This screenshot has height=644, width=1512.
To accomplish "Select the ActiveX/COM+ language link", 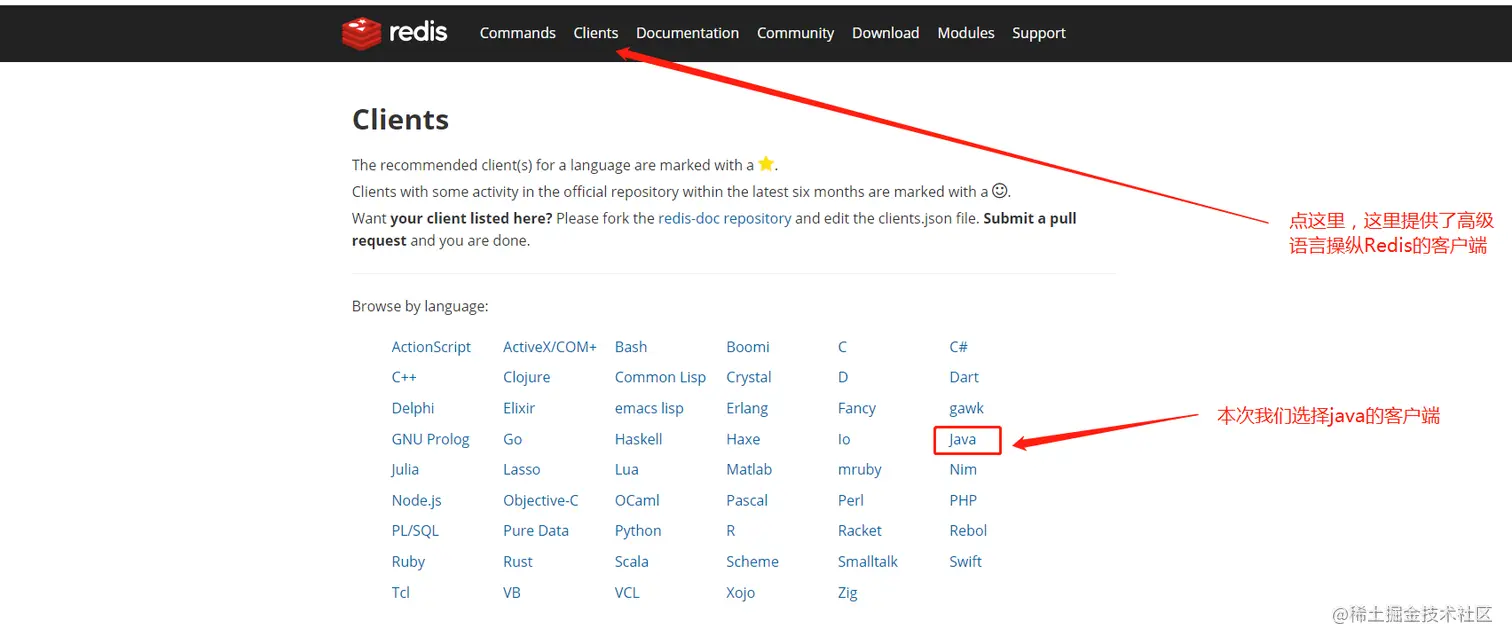I will coord(550,347).
